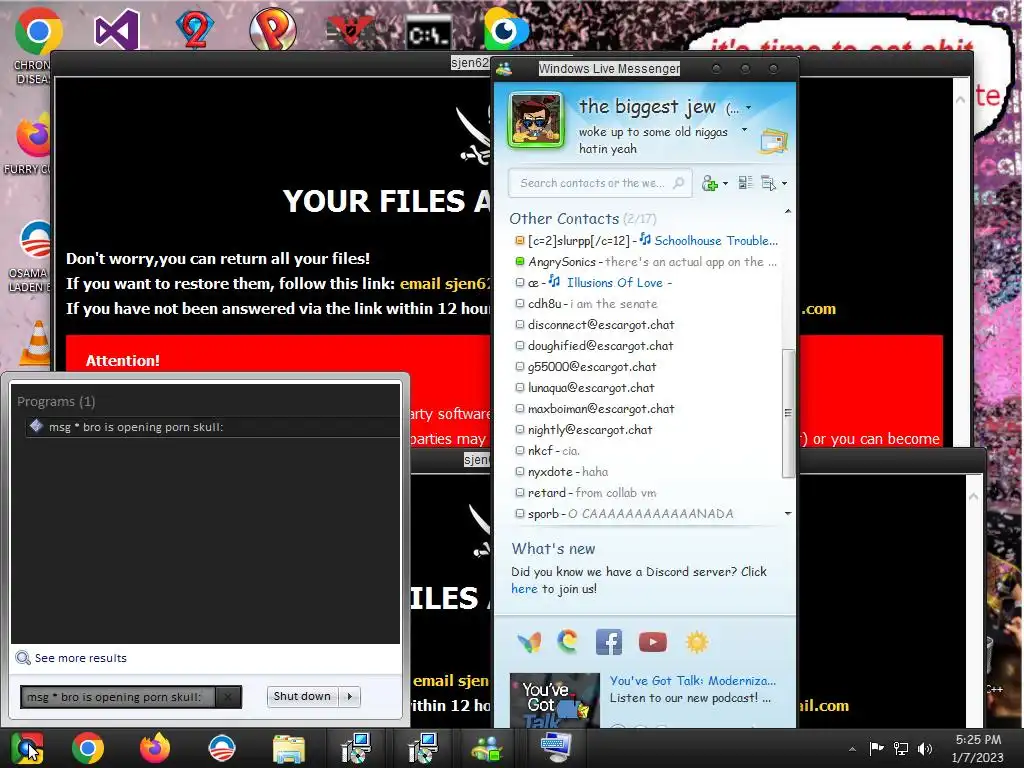This screenshot has height=768, width=1024.
Task: Open You've Got Talk podcast link
Action: tap(693, 680)
